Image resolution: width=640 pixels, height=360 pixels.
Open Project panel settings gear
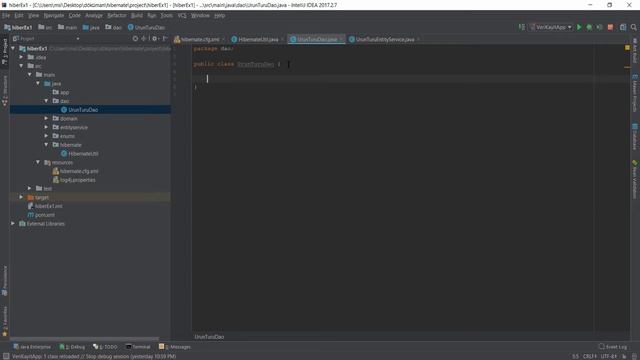click(155, 39)
